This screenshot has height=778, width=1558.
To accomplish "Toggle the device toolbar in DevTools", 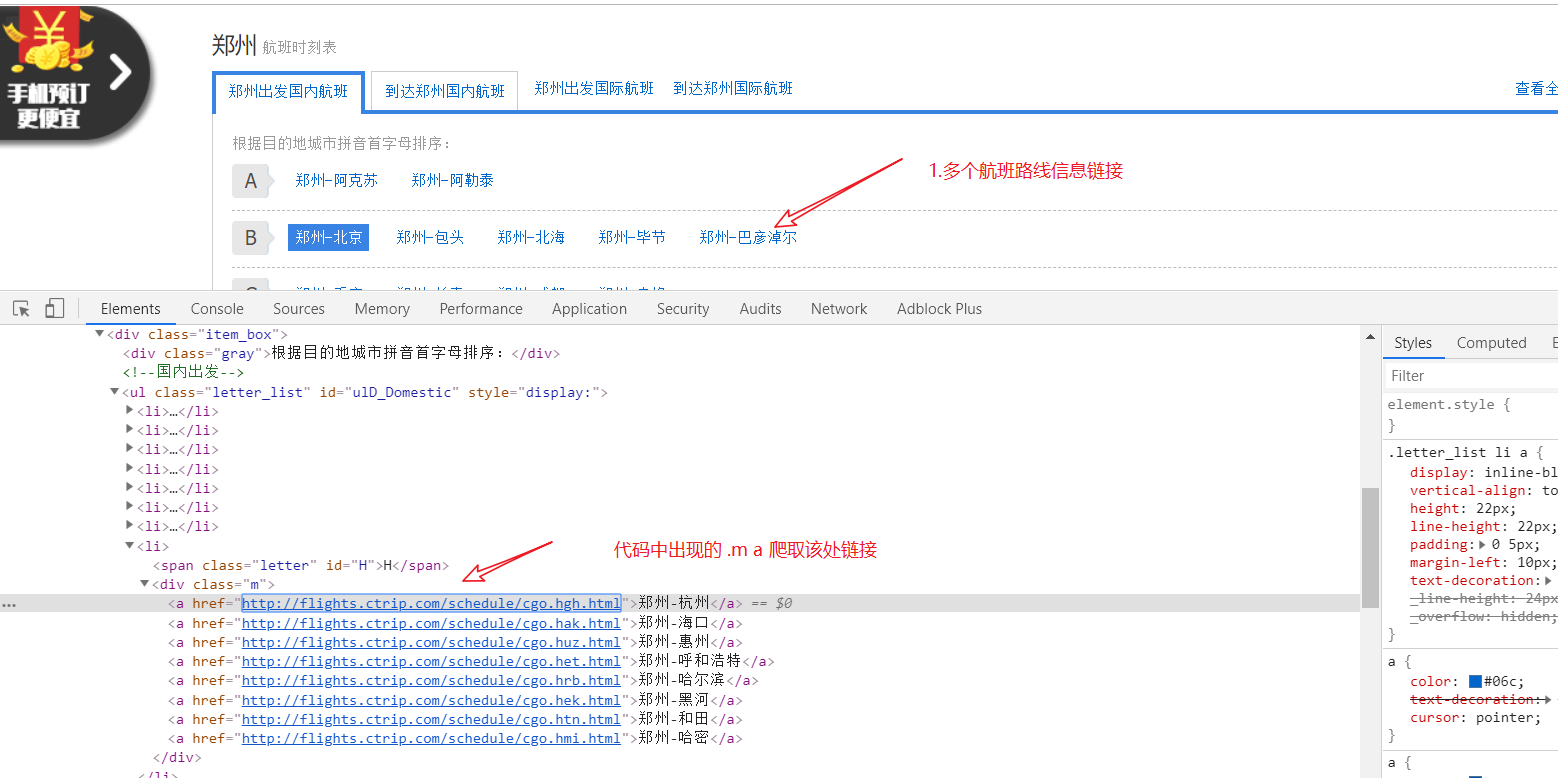I will click(x=54, y=308).
